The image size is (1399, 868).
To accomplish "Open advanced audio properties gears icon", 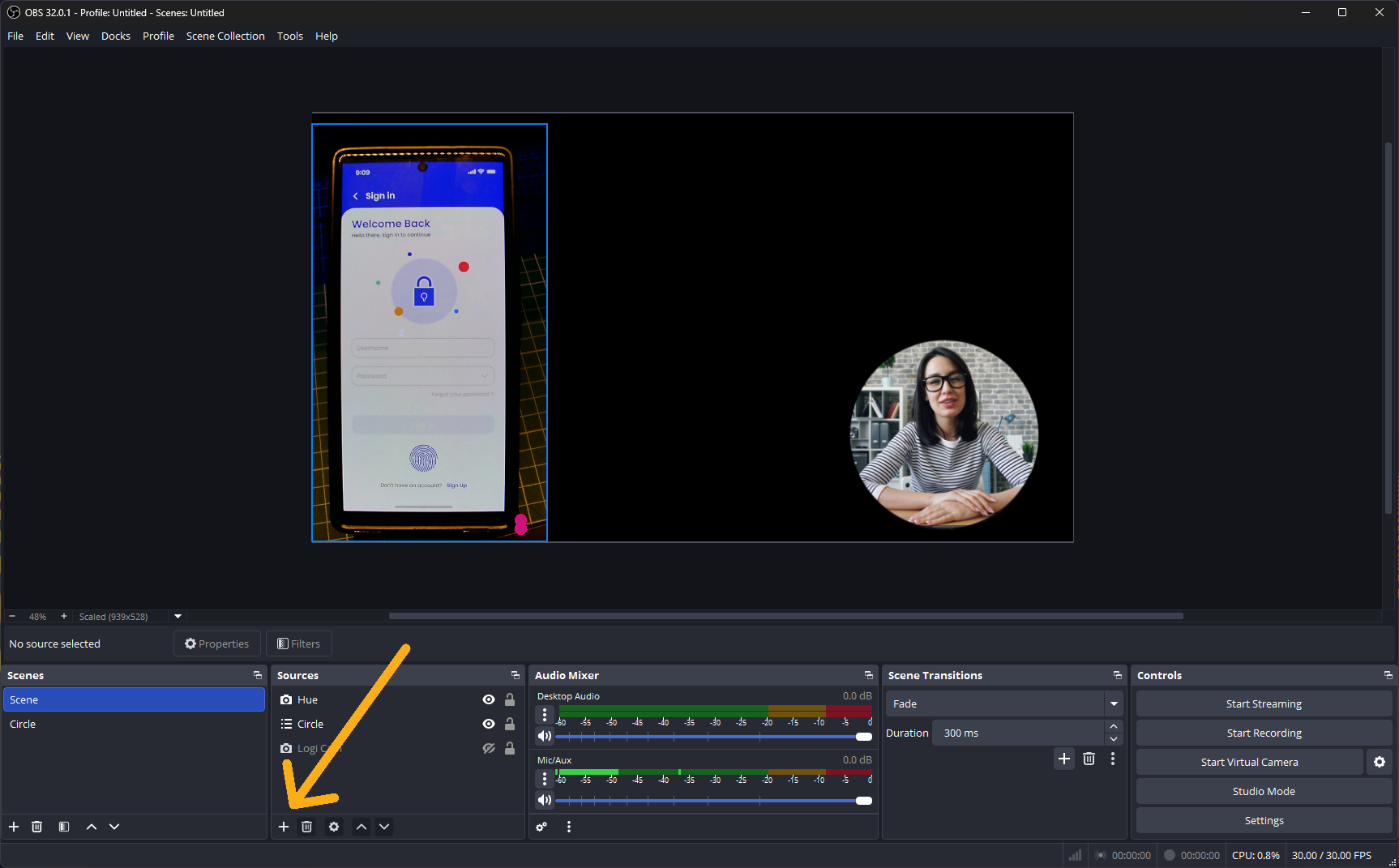I will click(541, 827).
